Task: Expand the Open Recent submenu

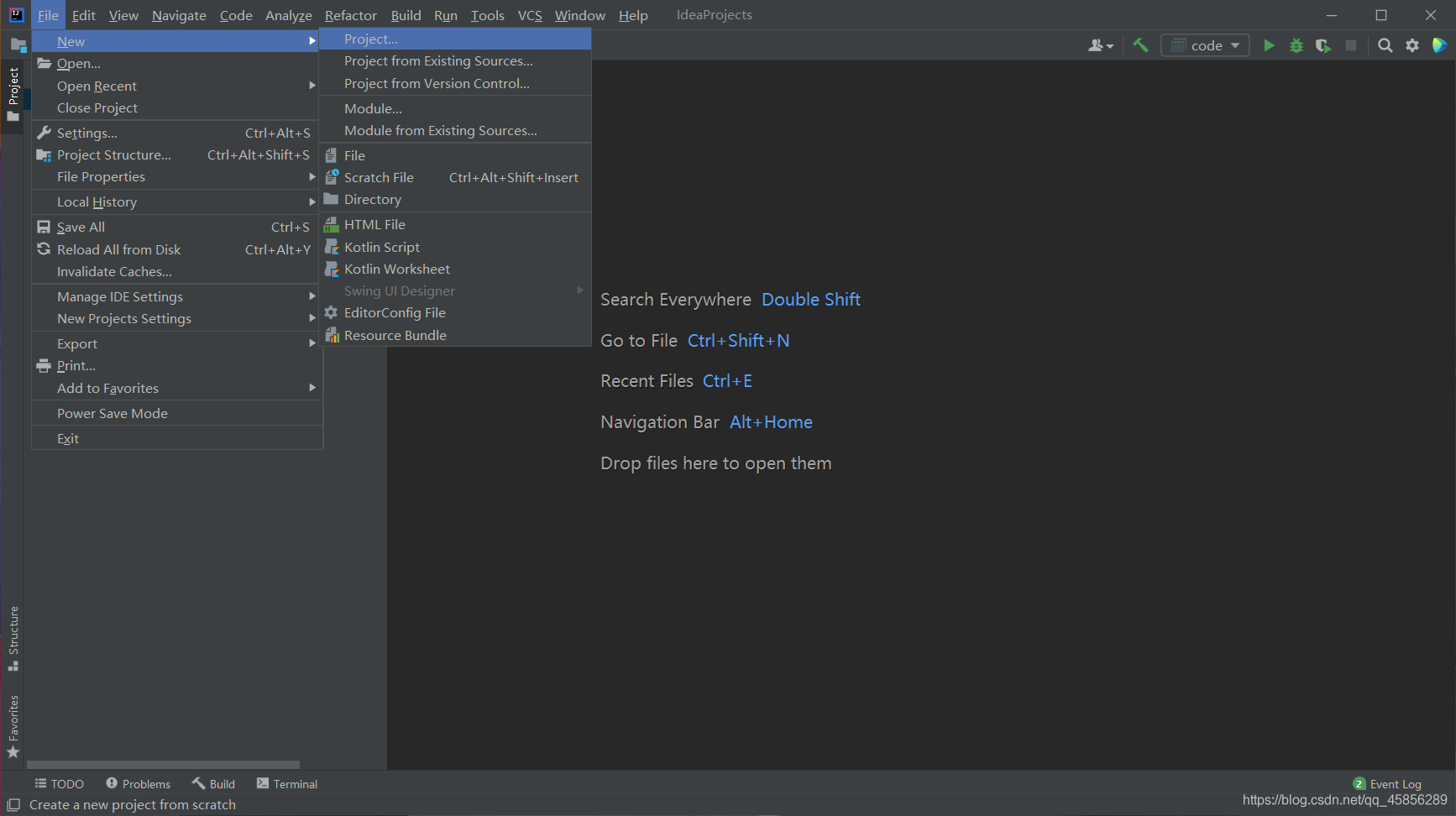Action: click(x=175, y=86)
